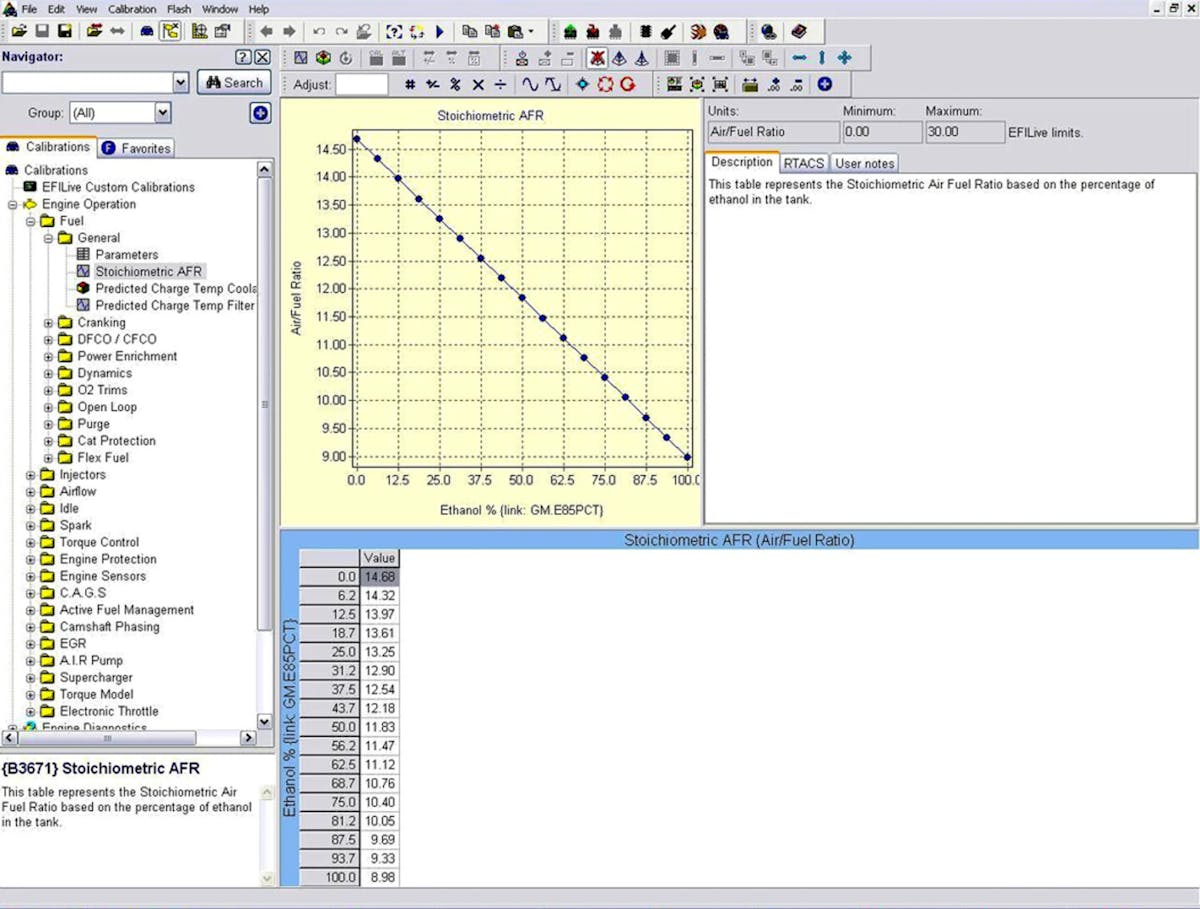Click the Search button in the Navigator panel
This screenshot has width=1200, height=909.
234,82
